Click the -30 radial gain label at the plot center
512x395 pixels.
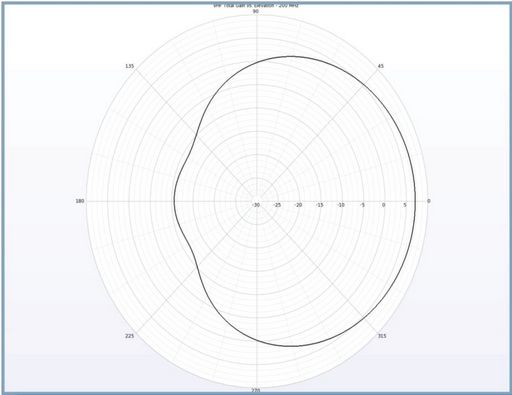[256, 205]
